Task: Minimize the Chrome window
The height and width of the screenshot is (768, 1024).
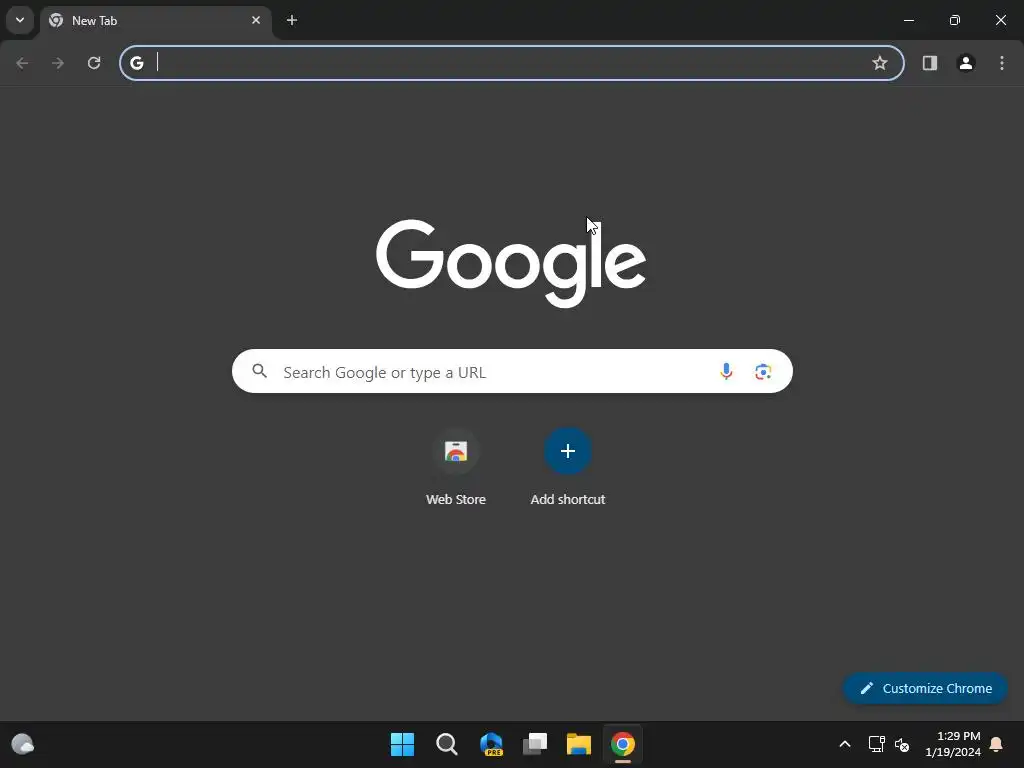Action: coord(908,20)
